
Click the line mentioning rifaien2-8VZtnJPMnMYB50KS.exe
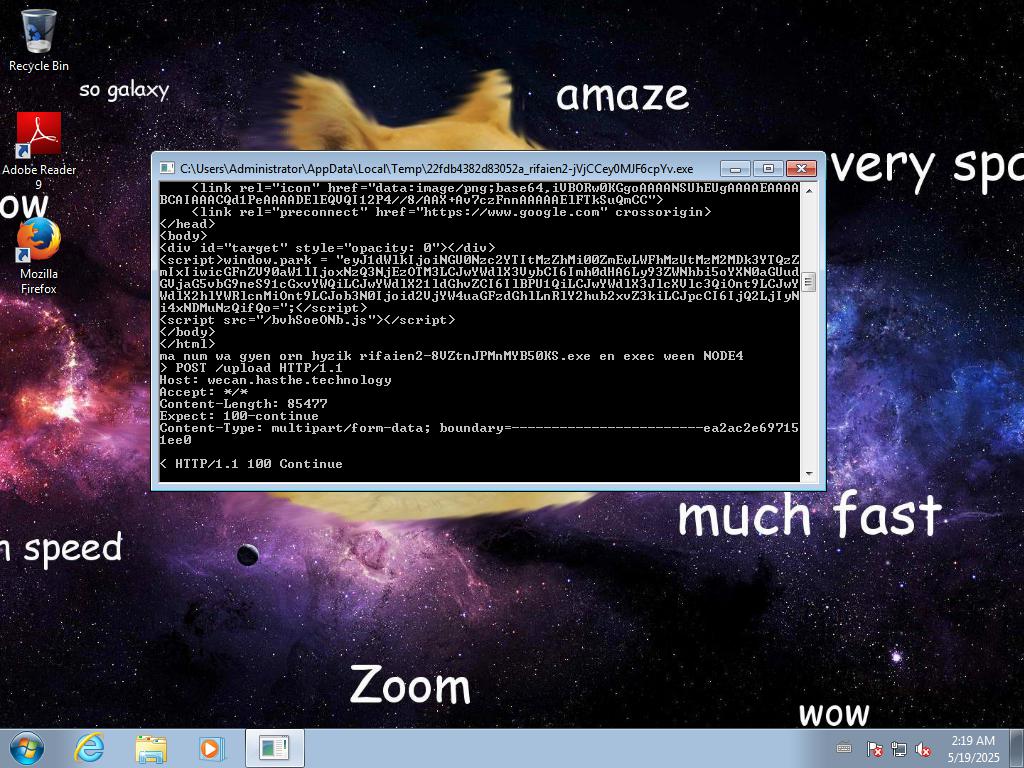pyautogui.click(x=452, y=356)
